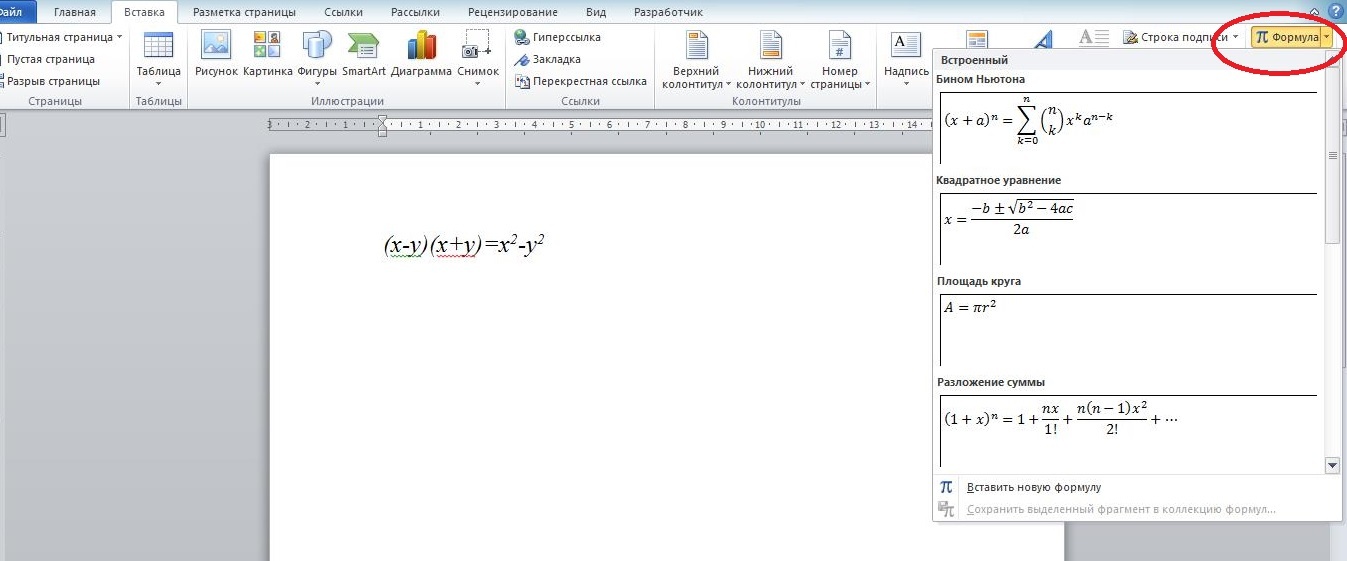Click the Рисунок picture icon
This screenshot has height=561, width=1347.
click(x=216, y=47)
